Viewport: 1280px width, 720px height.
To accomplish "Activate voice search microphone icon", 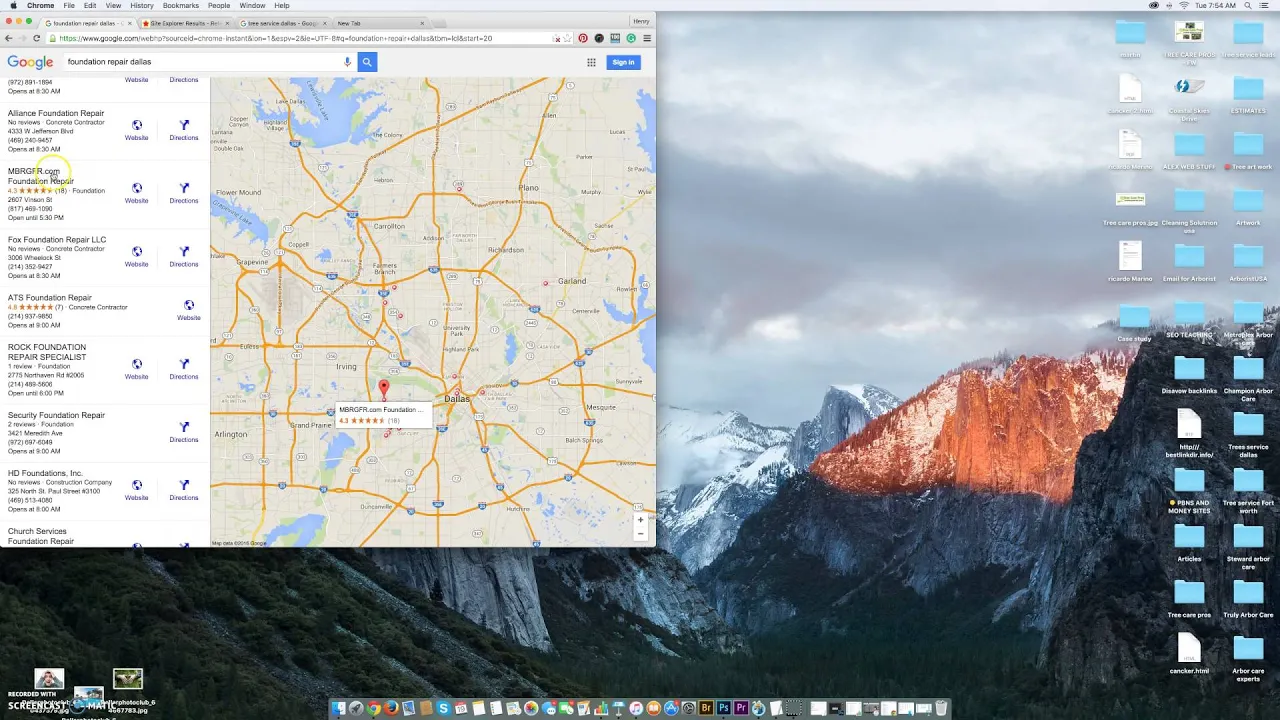I will [x=348, y=62].
